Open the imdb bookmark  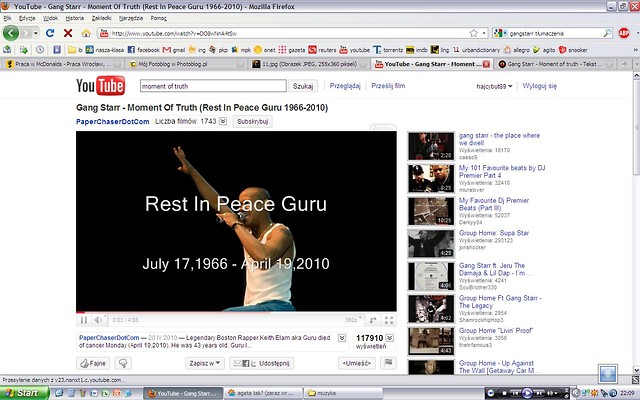point(417,50)
